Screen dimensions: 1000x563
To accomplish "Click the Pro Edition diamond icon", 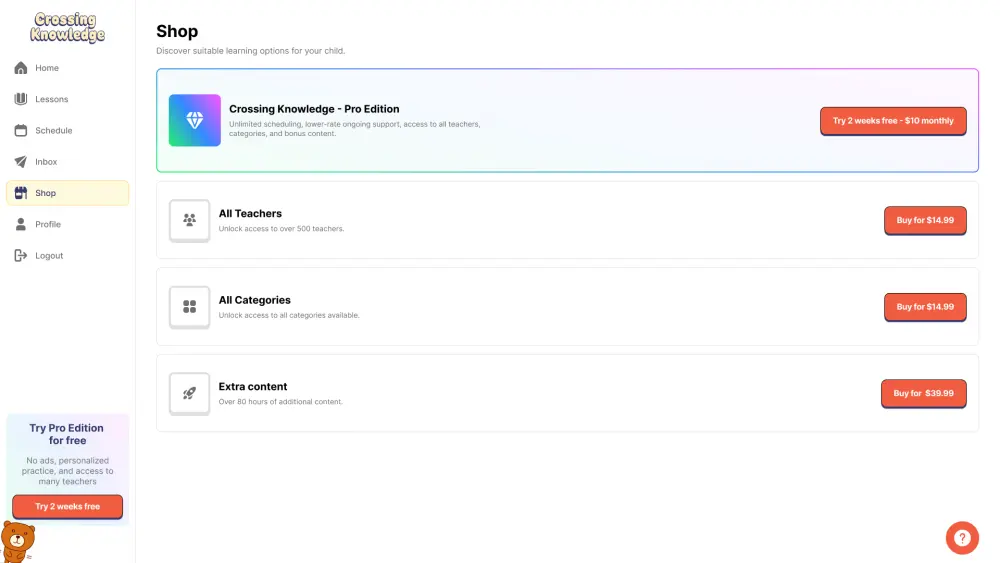I will click(195, 120).
